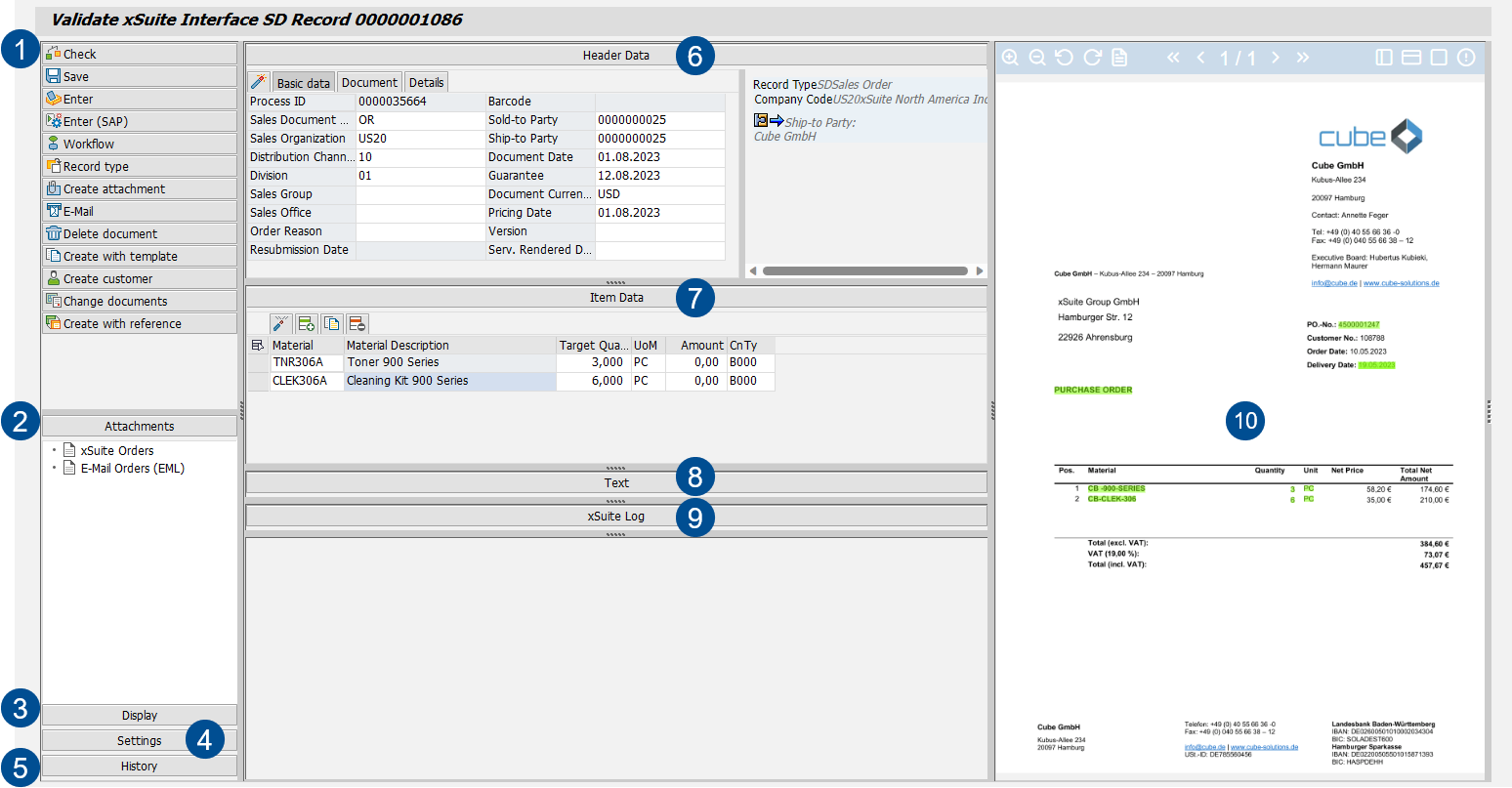This screenshot has height=788, width=1512.
Task: Switch to the Document tab
Action: pos(369,83)
